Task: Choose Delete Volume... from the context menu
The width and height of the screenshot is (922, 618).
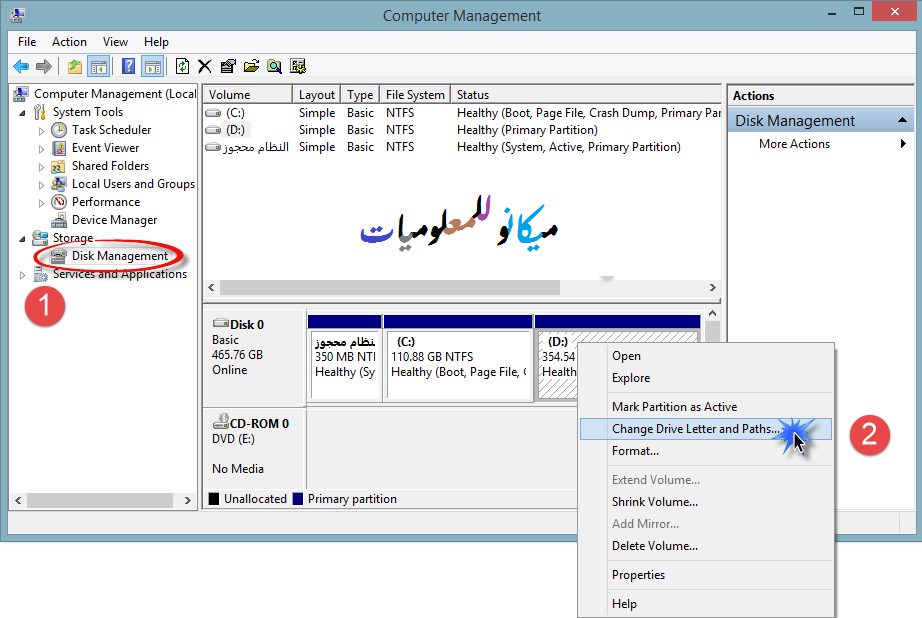Action: tap(706, 546)
